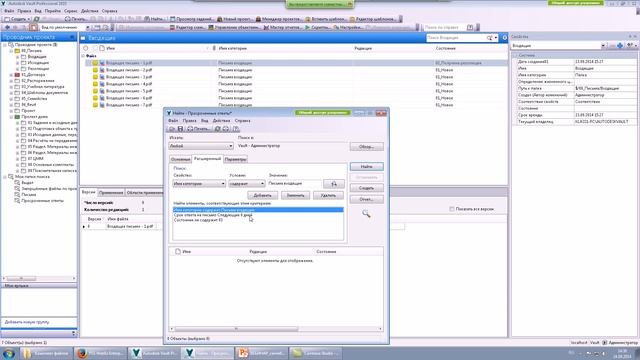The width and height of the screenshot is (640, 360).
Task: Click the yellow status icon of Входящее письмо - 4.pdf
Action: 95,84
